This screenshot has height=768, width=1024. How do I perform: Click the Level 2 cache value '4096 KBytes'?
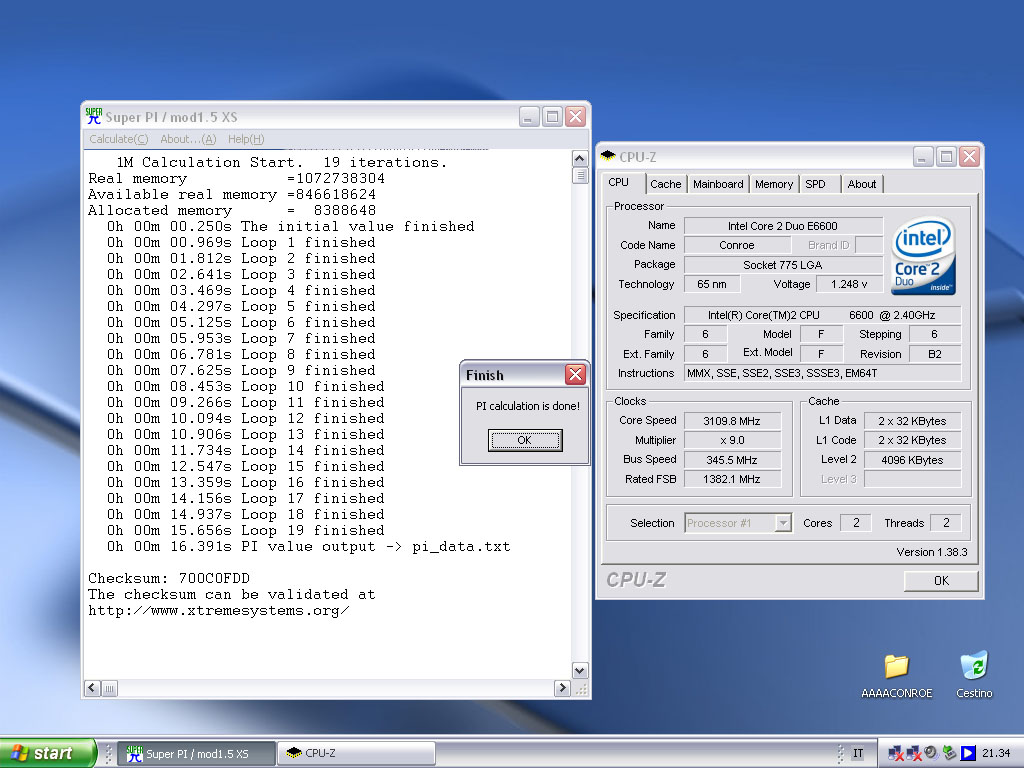(x=912, y=460)
